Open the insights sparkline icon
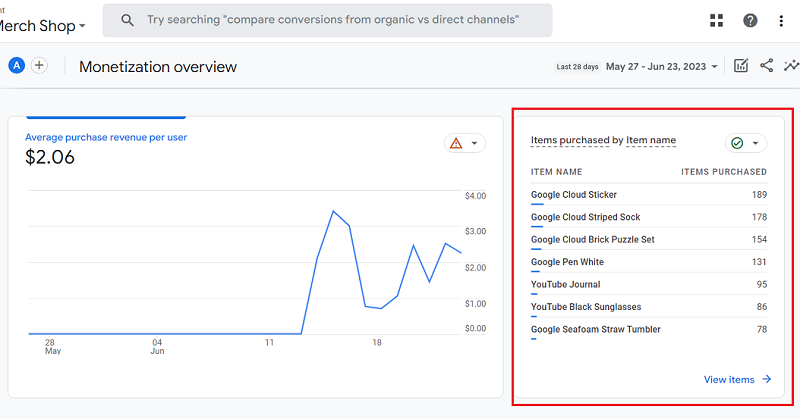The image size is (800, 419). (791, 66)
